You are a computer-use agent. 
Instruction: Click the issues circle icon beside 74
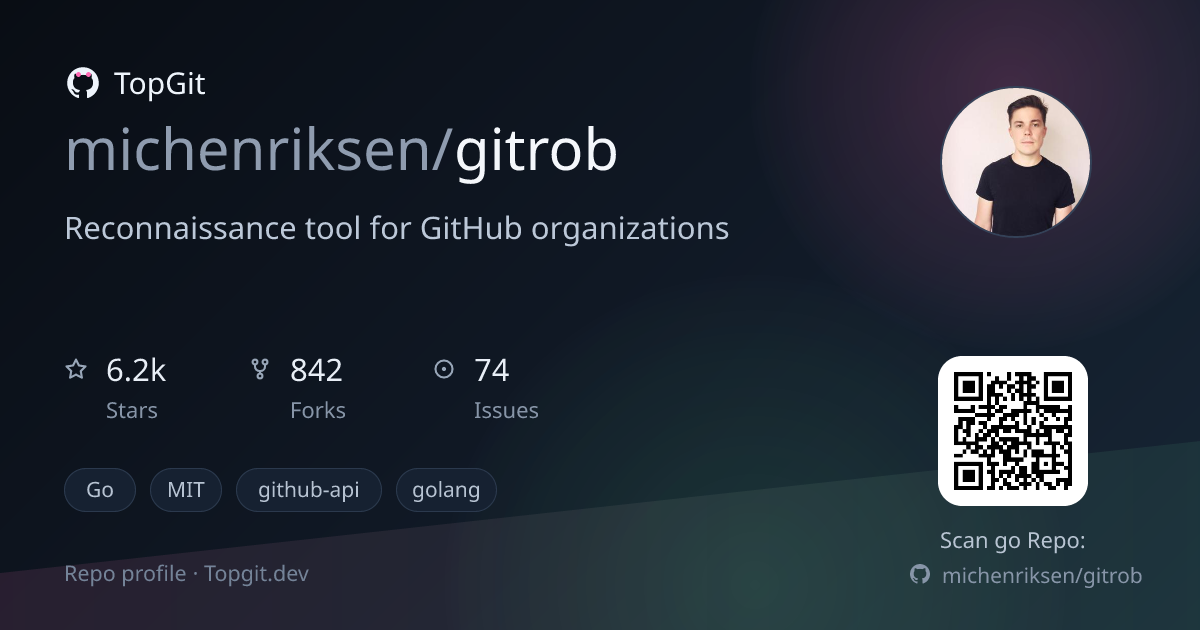pyautogui.click(x=444, y=370)
